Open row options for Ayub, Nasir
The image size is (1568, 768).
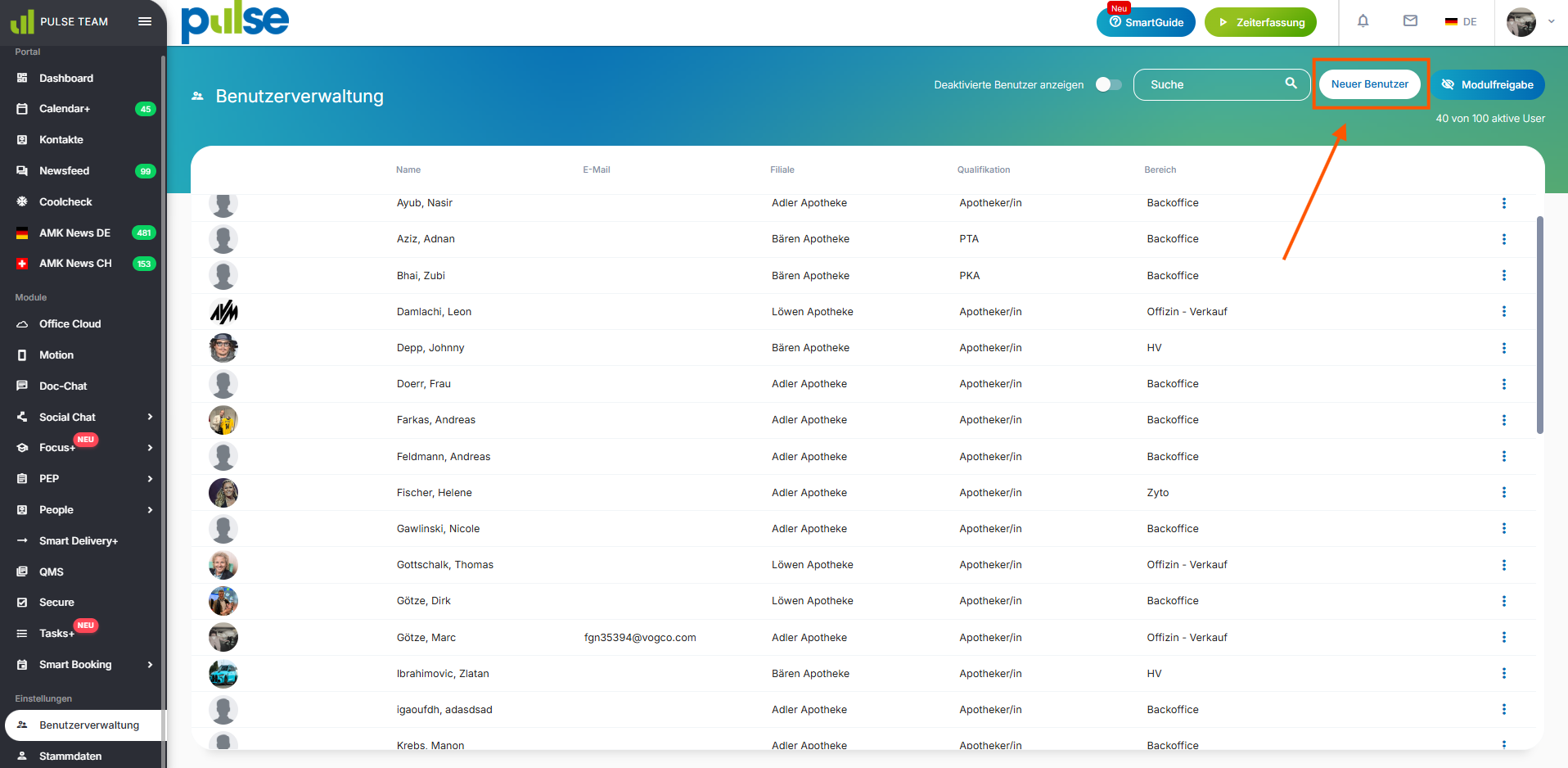(1503, 203)
